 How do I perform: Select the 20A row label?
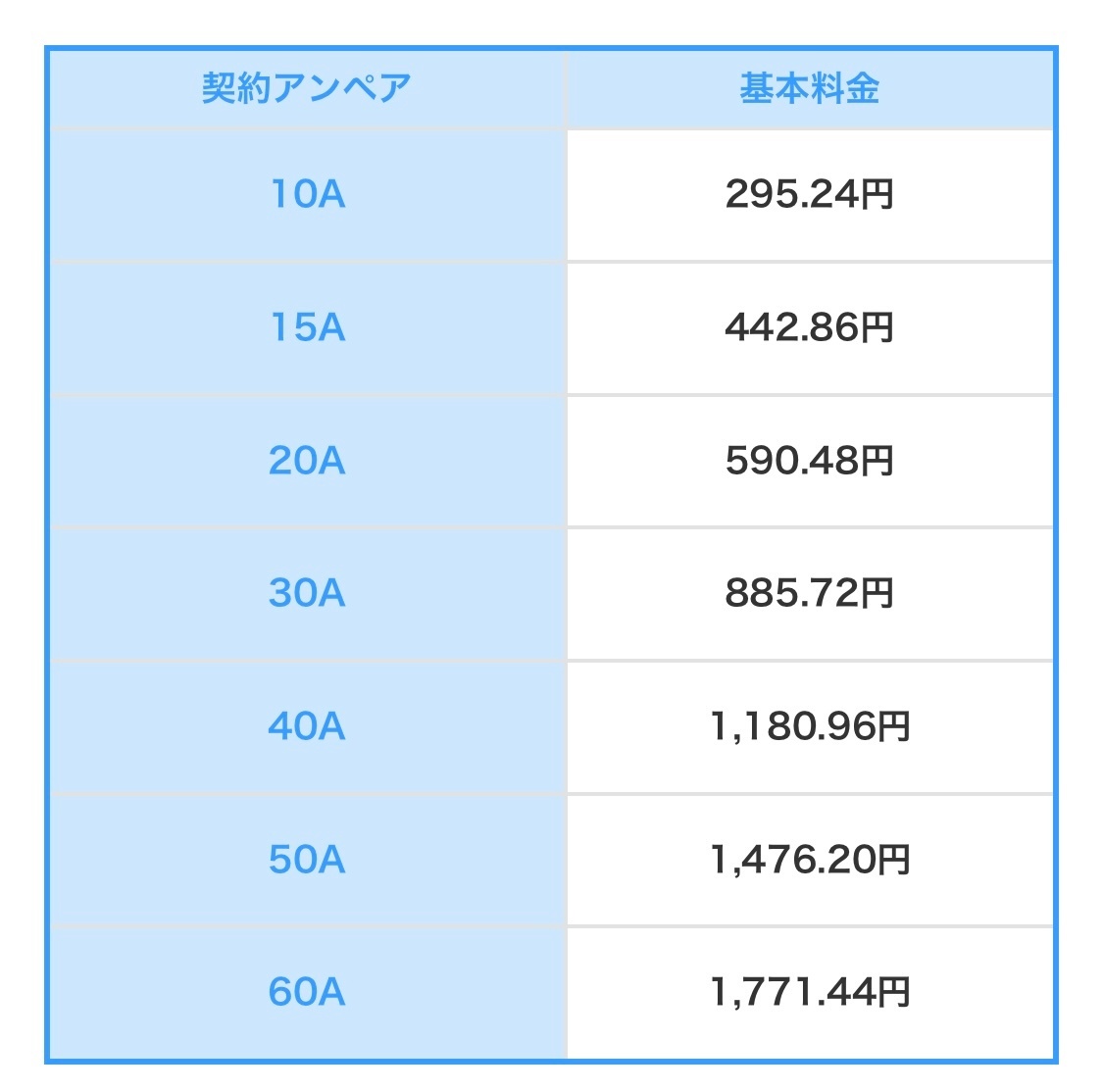307,461
